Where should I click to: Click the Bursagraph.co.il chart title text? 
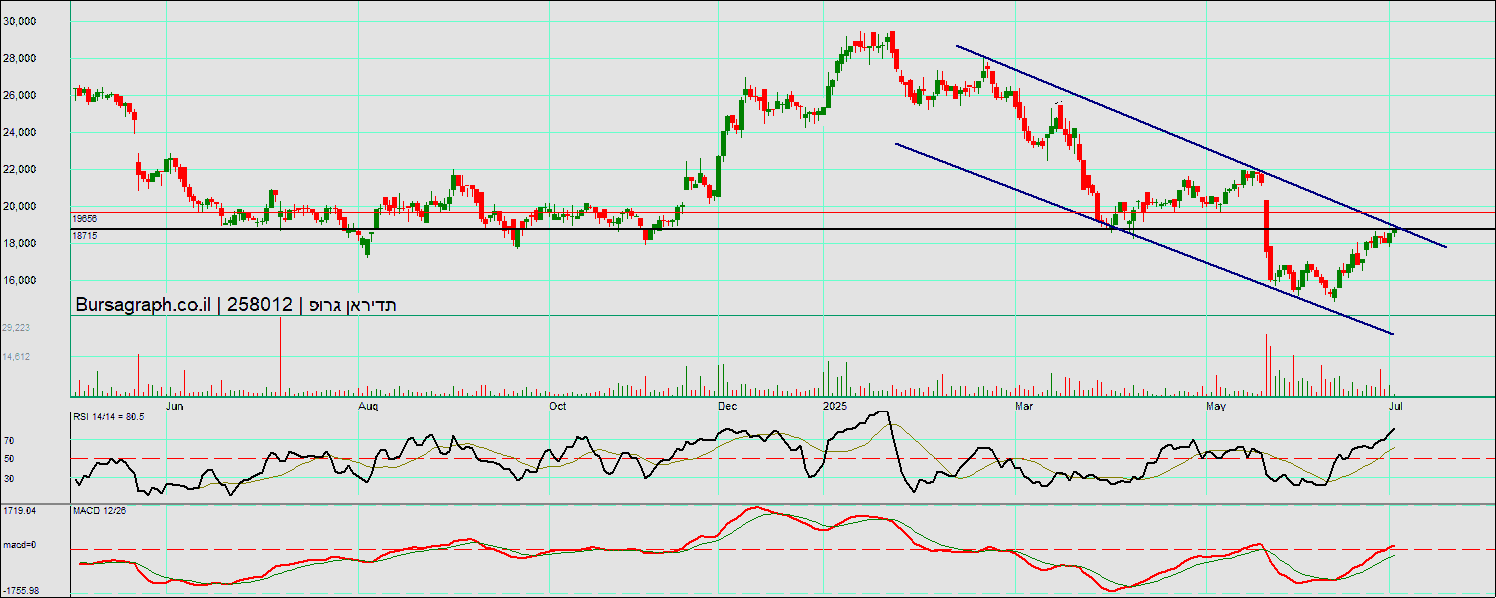click(x=237, y=305)
